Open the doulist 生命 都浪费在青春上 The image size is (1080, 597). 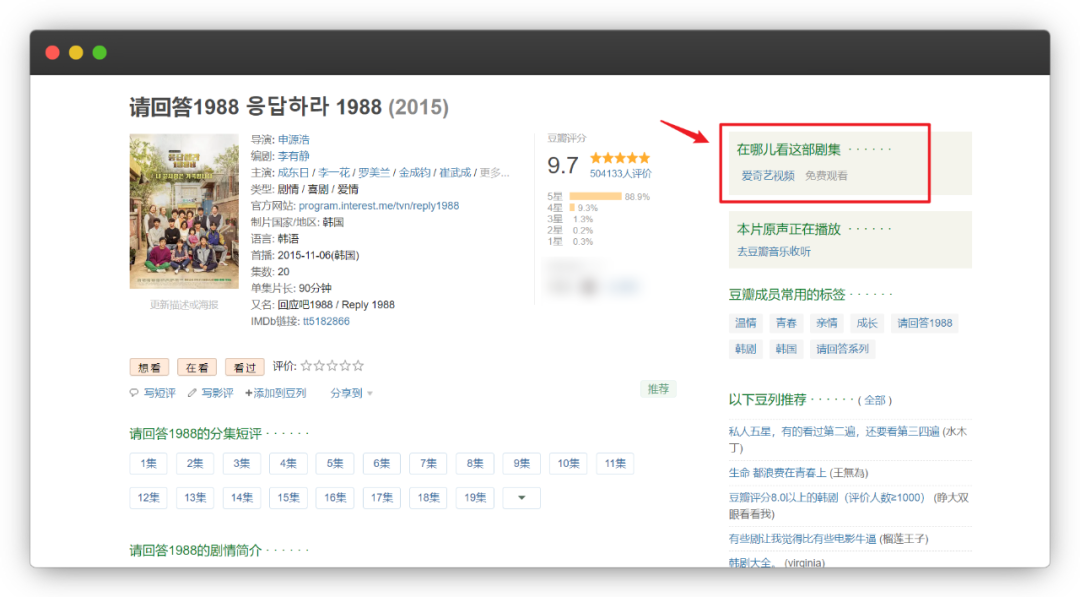coord(778,473)
